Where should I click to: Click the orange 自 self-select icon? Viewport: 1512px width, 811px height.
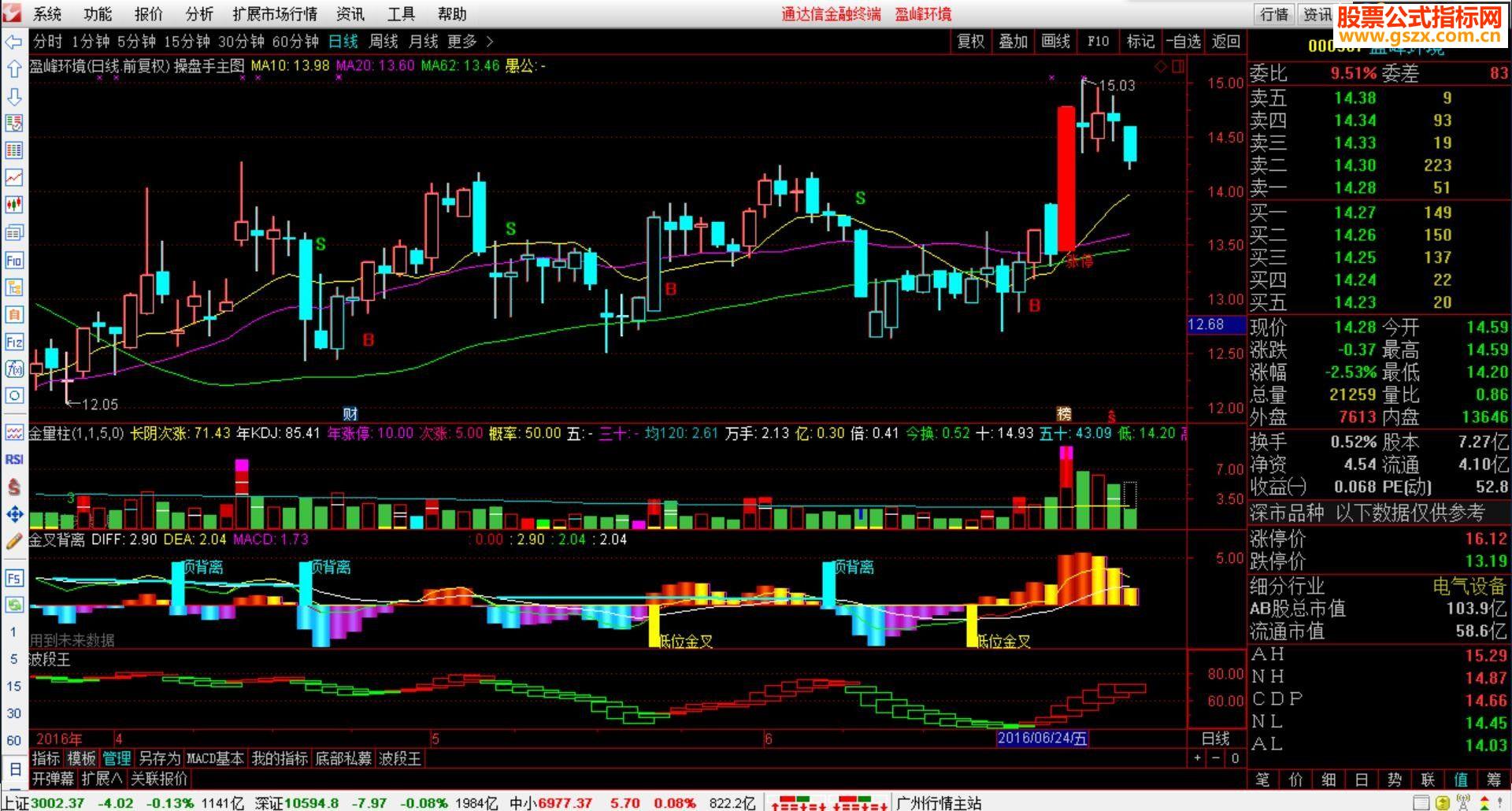click(14, 314)
